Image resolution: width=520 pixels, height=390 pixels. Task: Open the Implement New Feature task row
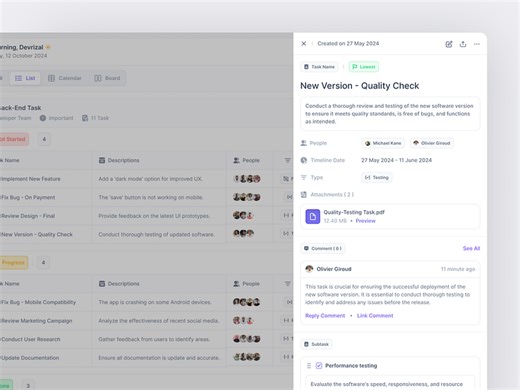(31, 179)
